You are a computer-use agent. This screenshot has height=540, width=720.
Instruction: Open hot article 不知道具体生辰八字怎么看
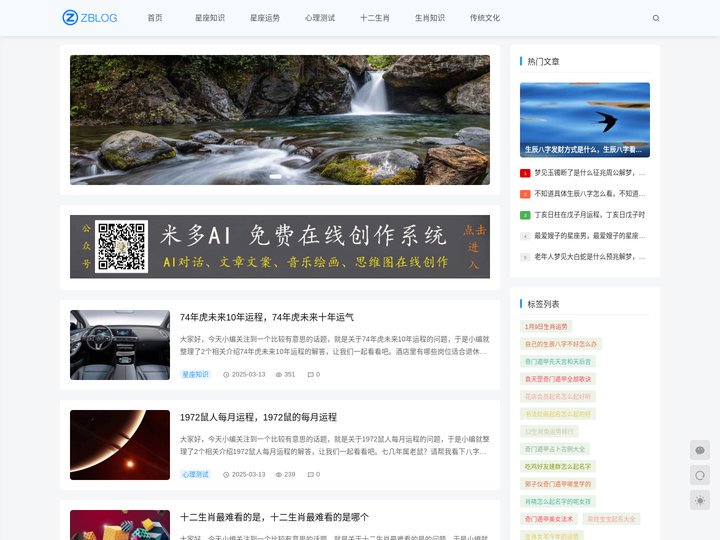[590, 194]
